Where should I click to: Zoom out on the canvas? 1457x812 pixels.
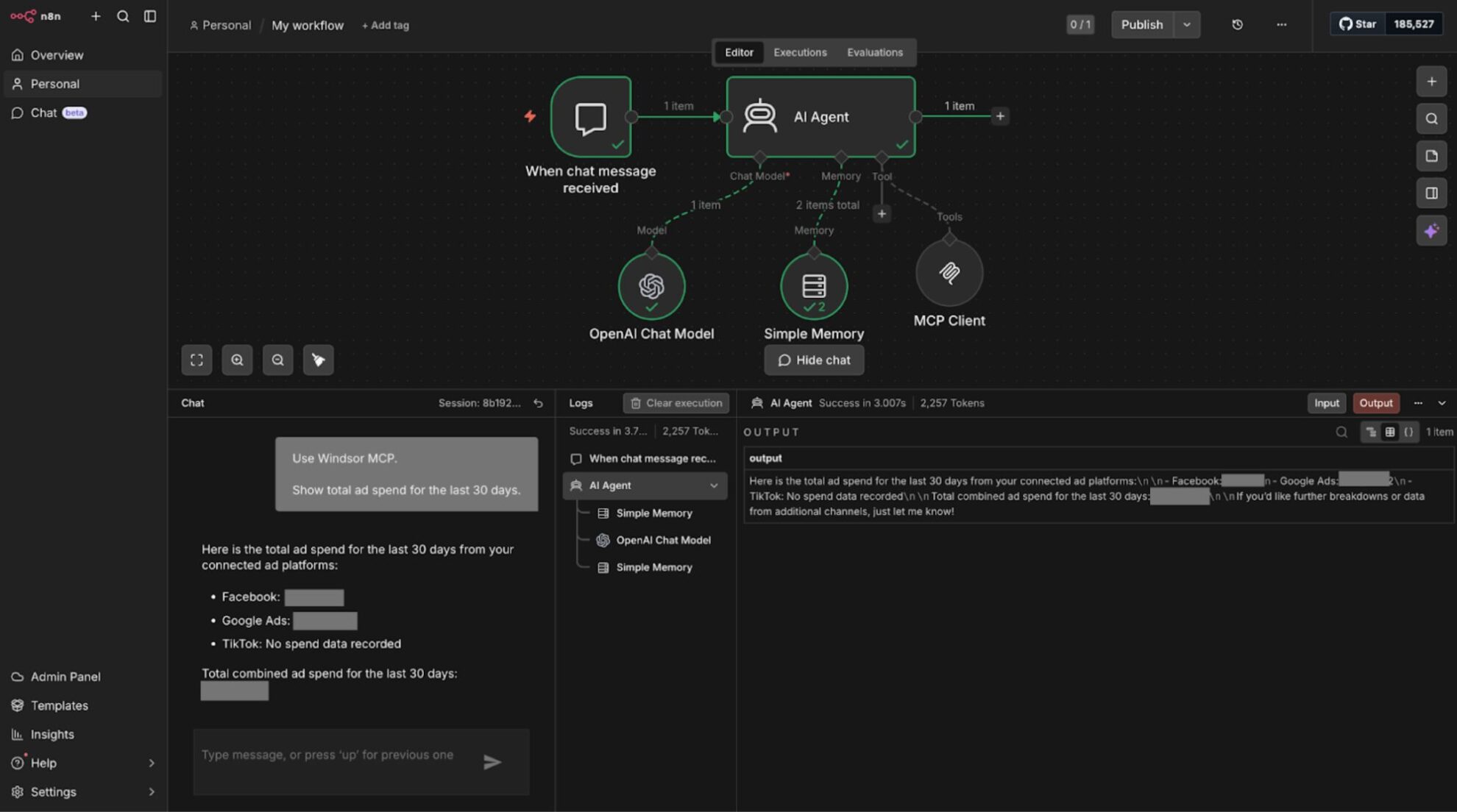277,360
